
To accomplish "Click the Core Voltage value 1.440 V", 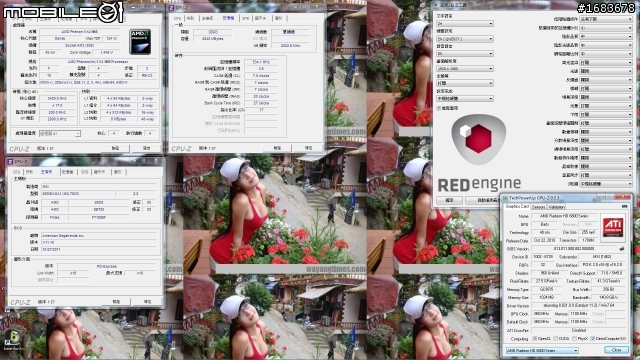I will click(106, 53).
